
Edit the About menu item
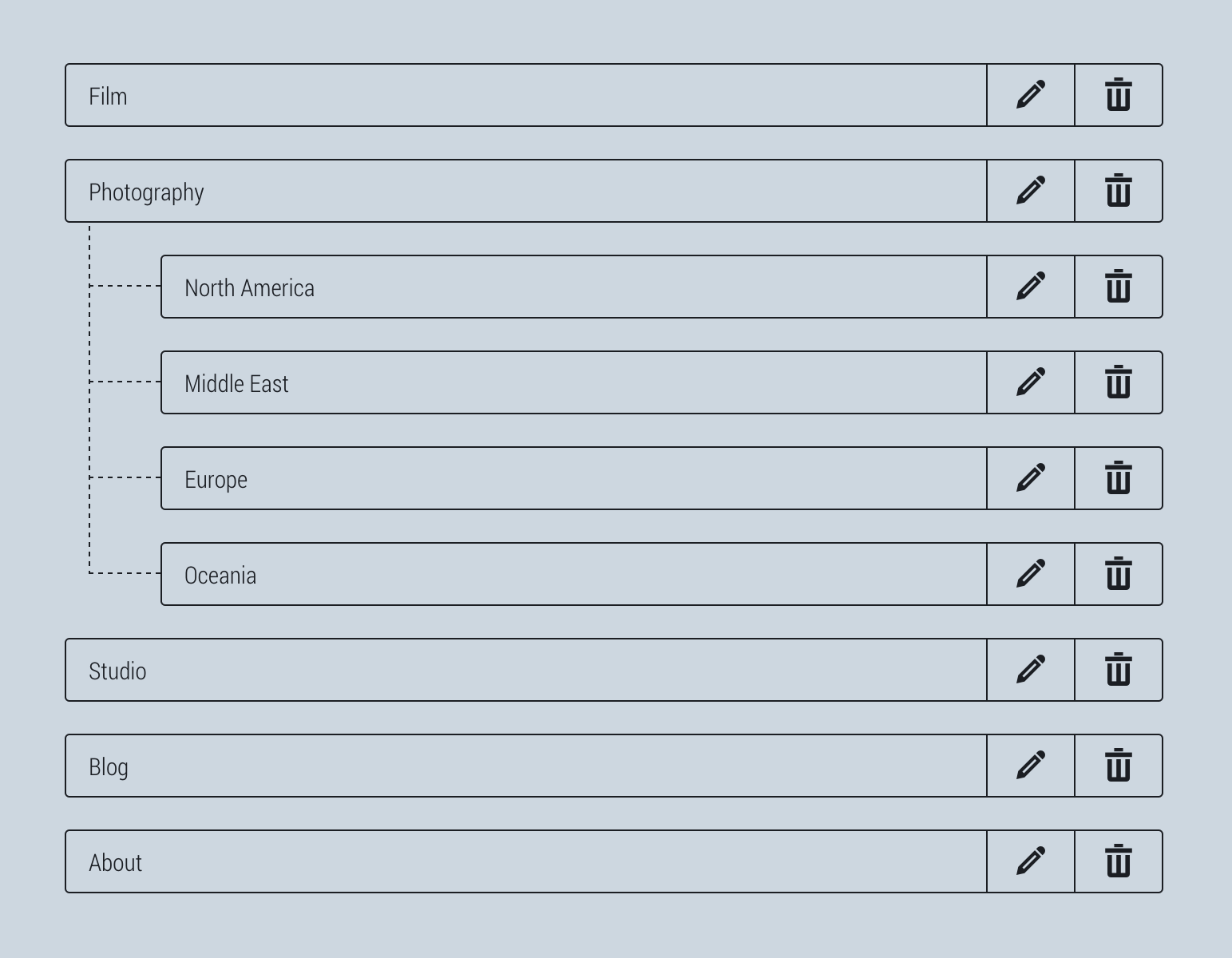point(1031,861)
